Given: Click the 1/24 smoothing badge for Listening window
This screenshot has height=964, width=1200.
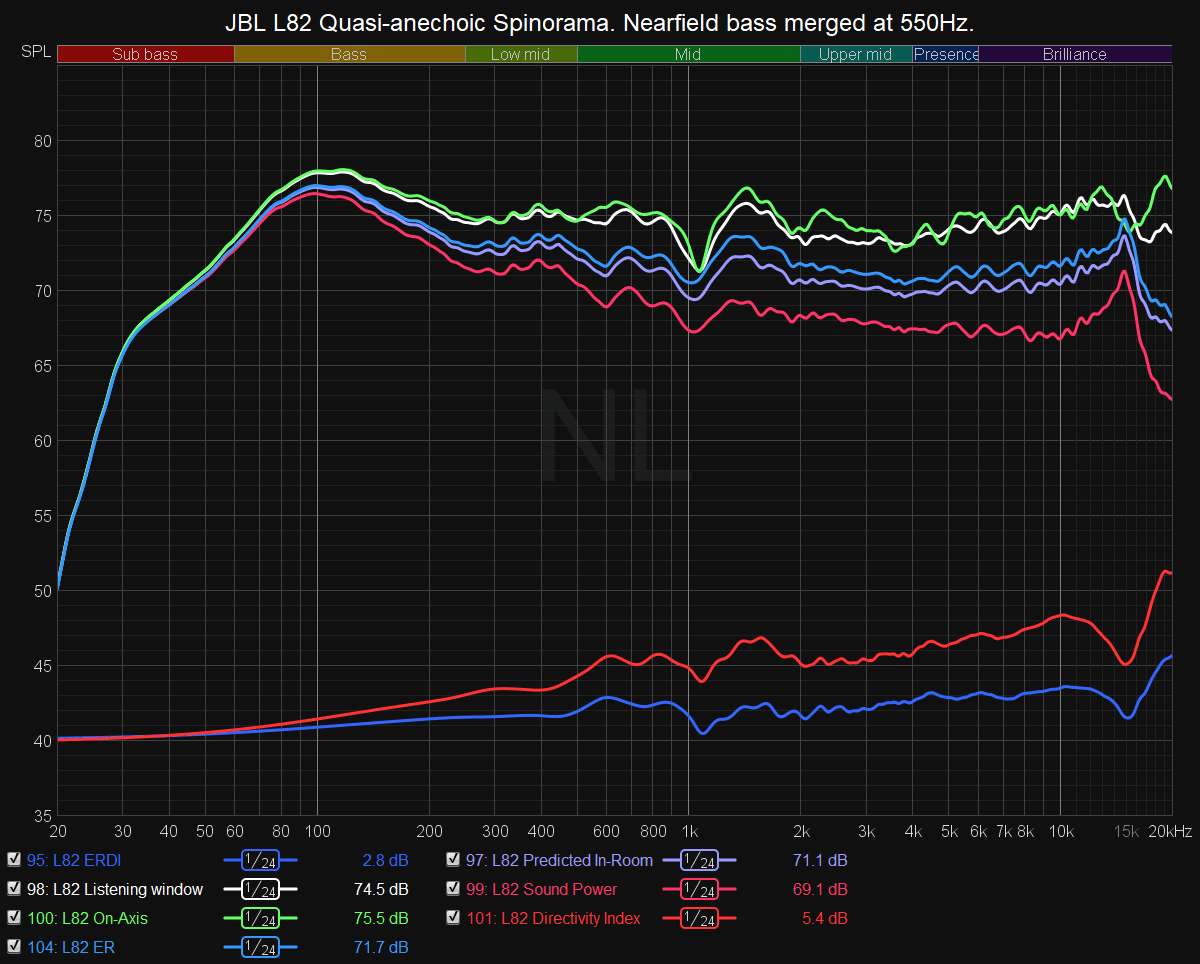Looking at the screenshot, I should click(x=260, y=889).
